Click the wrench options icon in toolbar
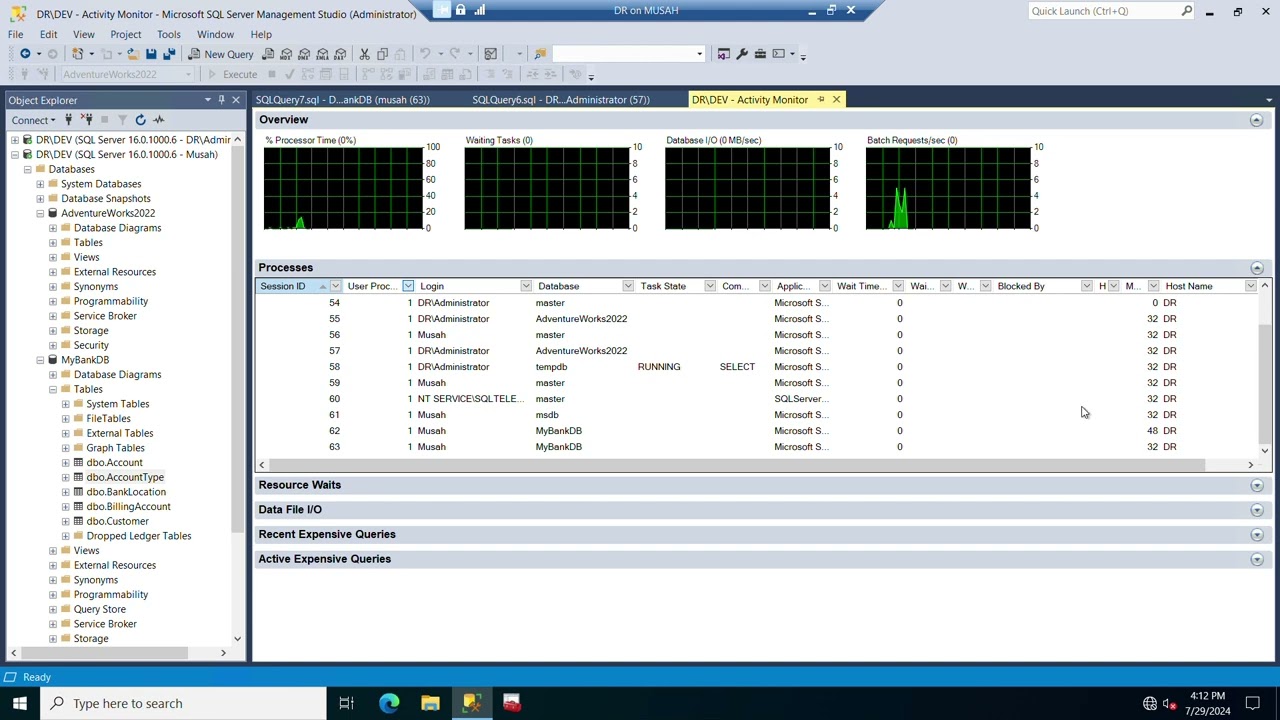 [x=742, y=54]
